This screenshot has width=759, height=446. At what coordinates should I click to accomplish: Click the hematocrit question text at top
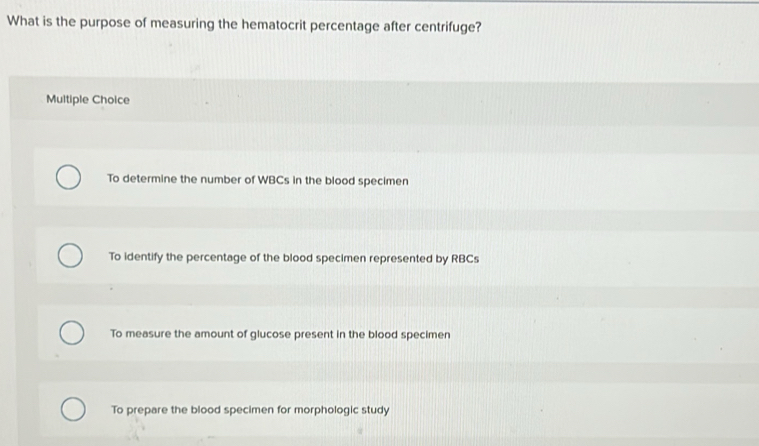245,25
